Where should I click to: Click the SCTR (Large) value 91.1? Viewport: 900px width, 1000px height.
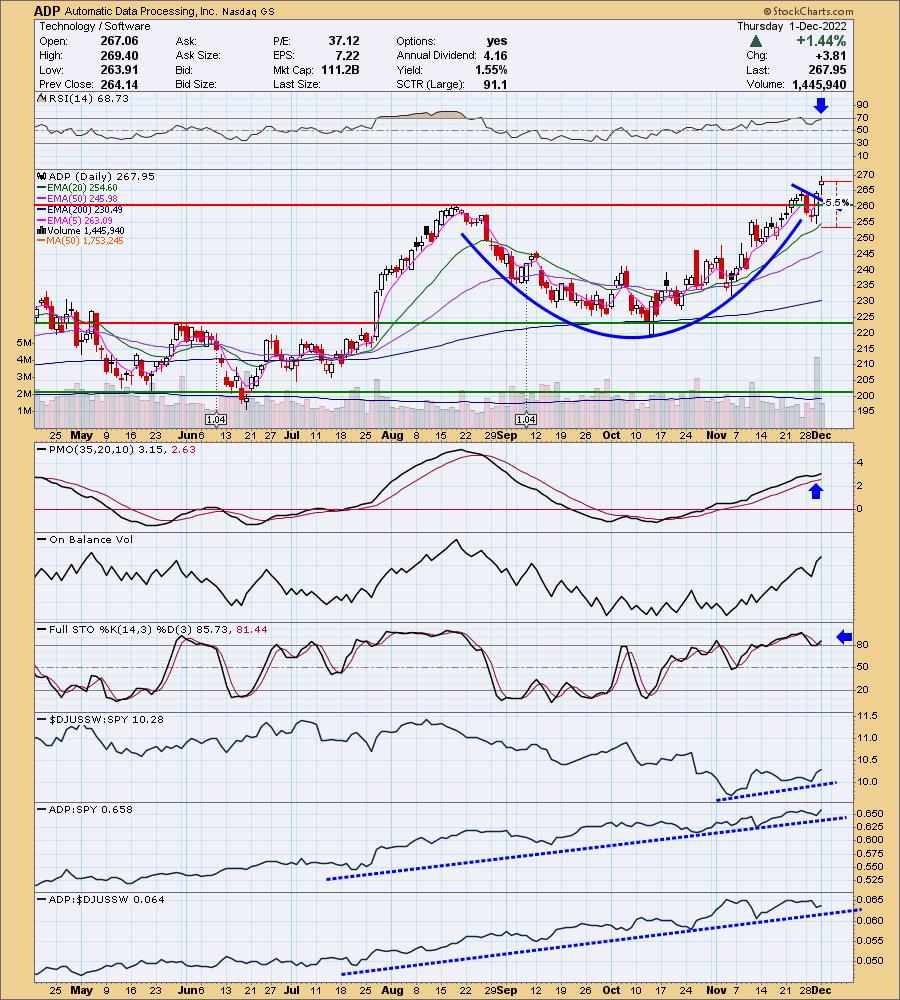pyautogui.click(x=496, y=84)
